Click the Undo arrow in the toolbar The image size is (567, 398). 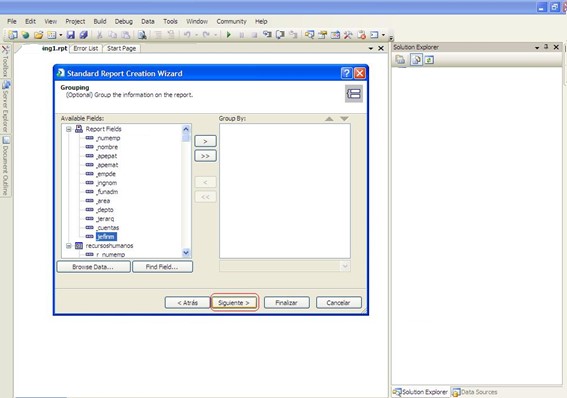coord(187,35)
